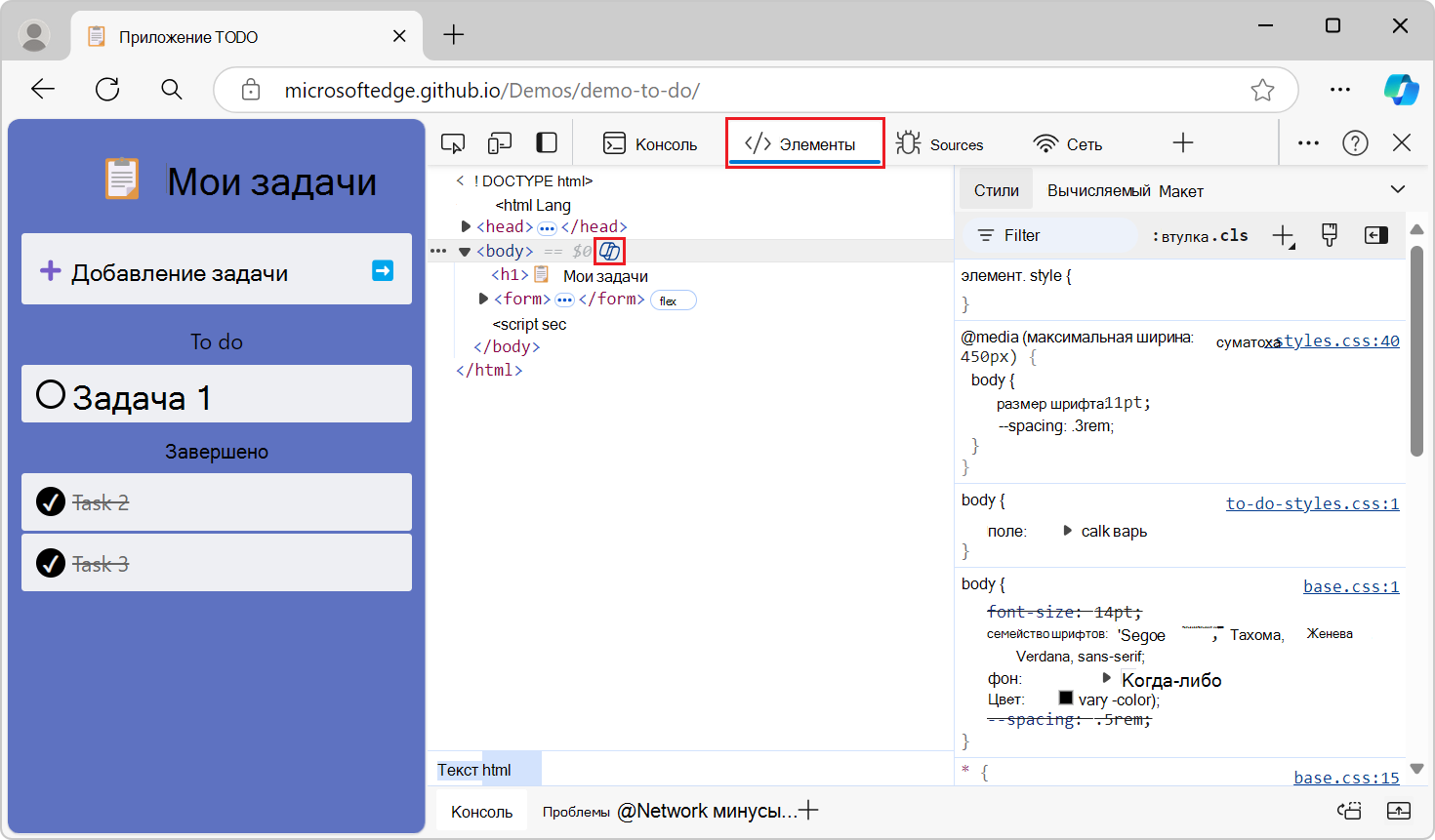Refresh the page

[x=107, y=90]
